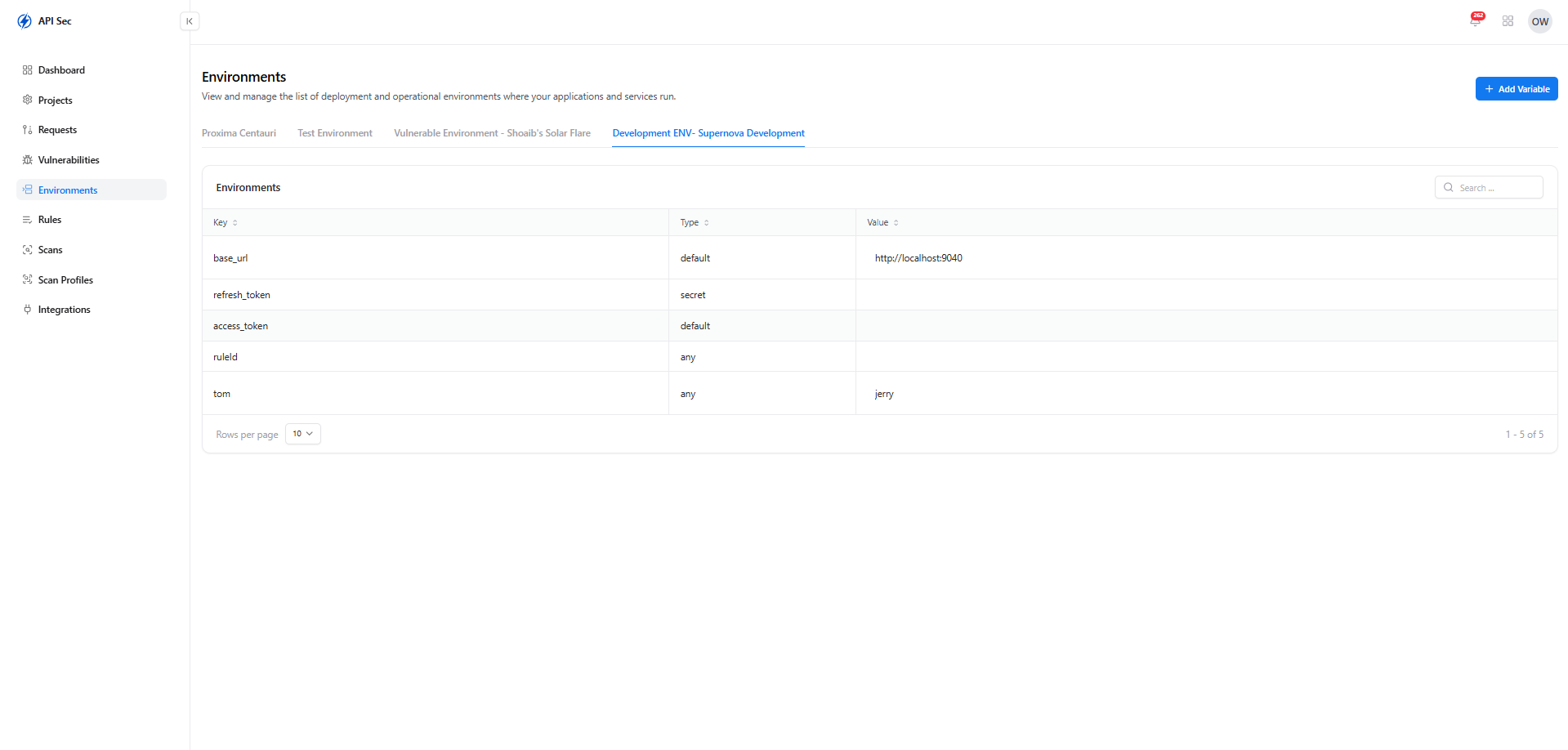Switch to the Proxima Centauri tab

click(239, 133)
